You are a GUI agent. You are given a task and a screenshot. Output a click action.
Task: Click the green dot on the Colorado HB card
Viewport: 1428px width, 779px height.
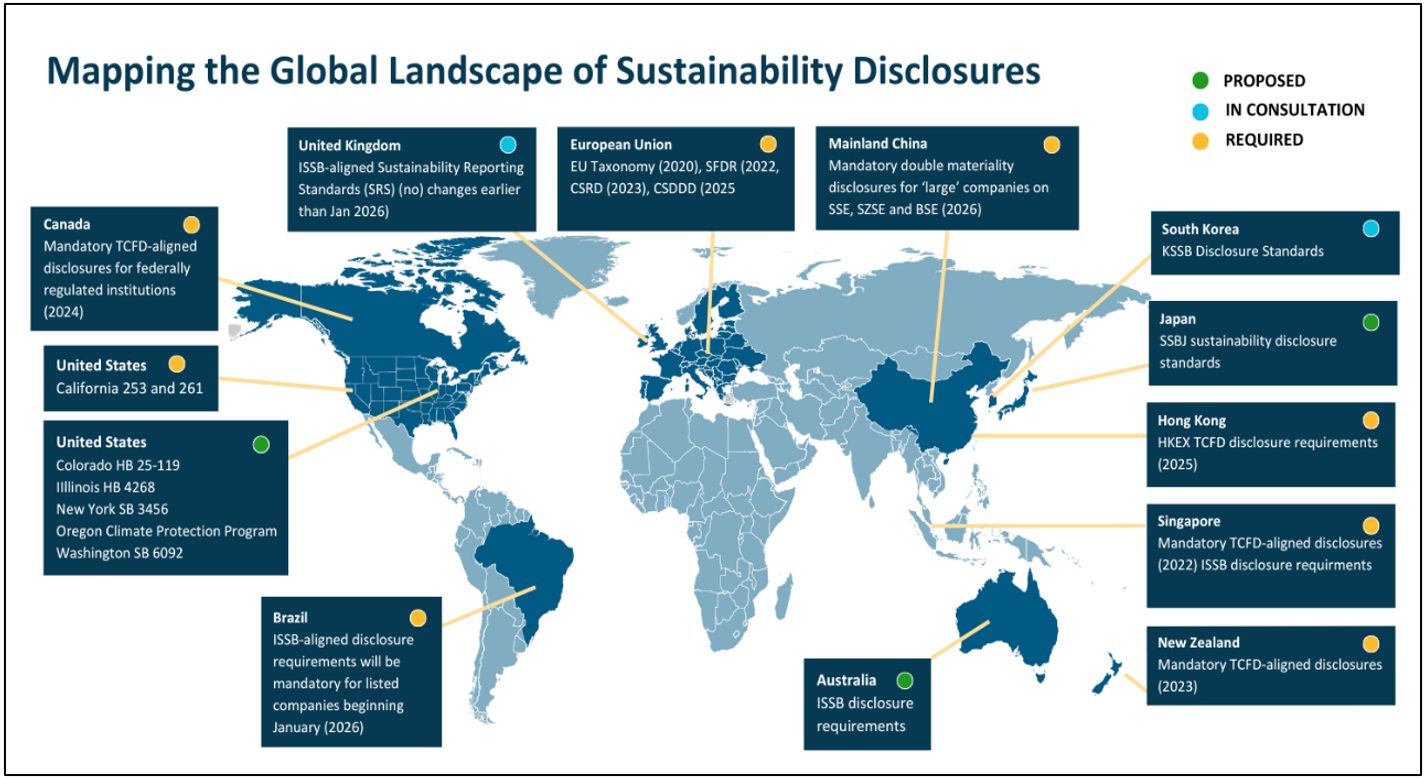click(263, 442)
